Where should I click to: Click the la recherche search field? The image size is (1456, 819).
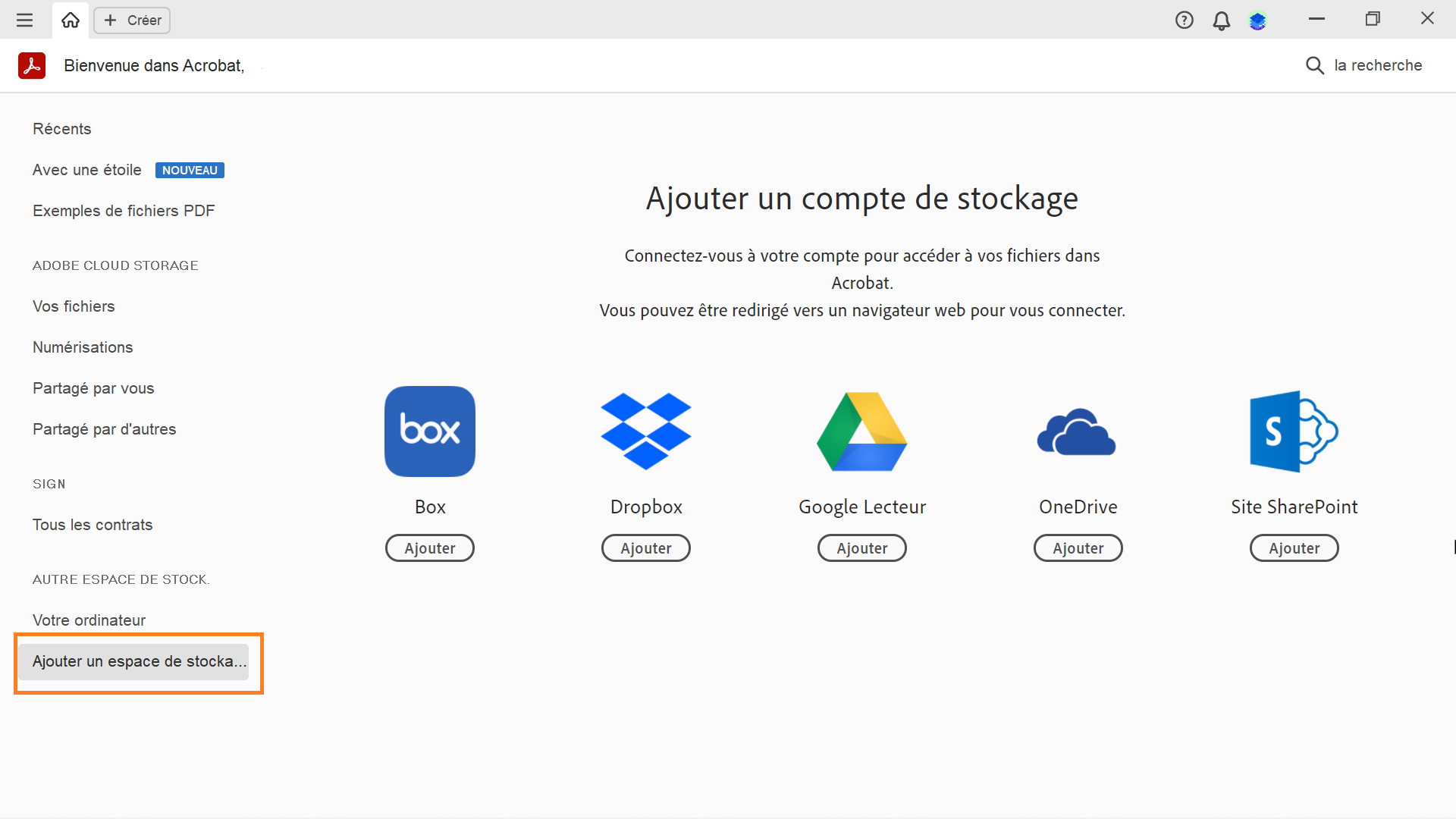pyautogui.click(x=1378, y=66)
